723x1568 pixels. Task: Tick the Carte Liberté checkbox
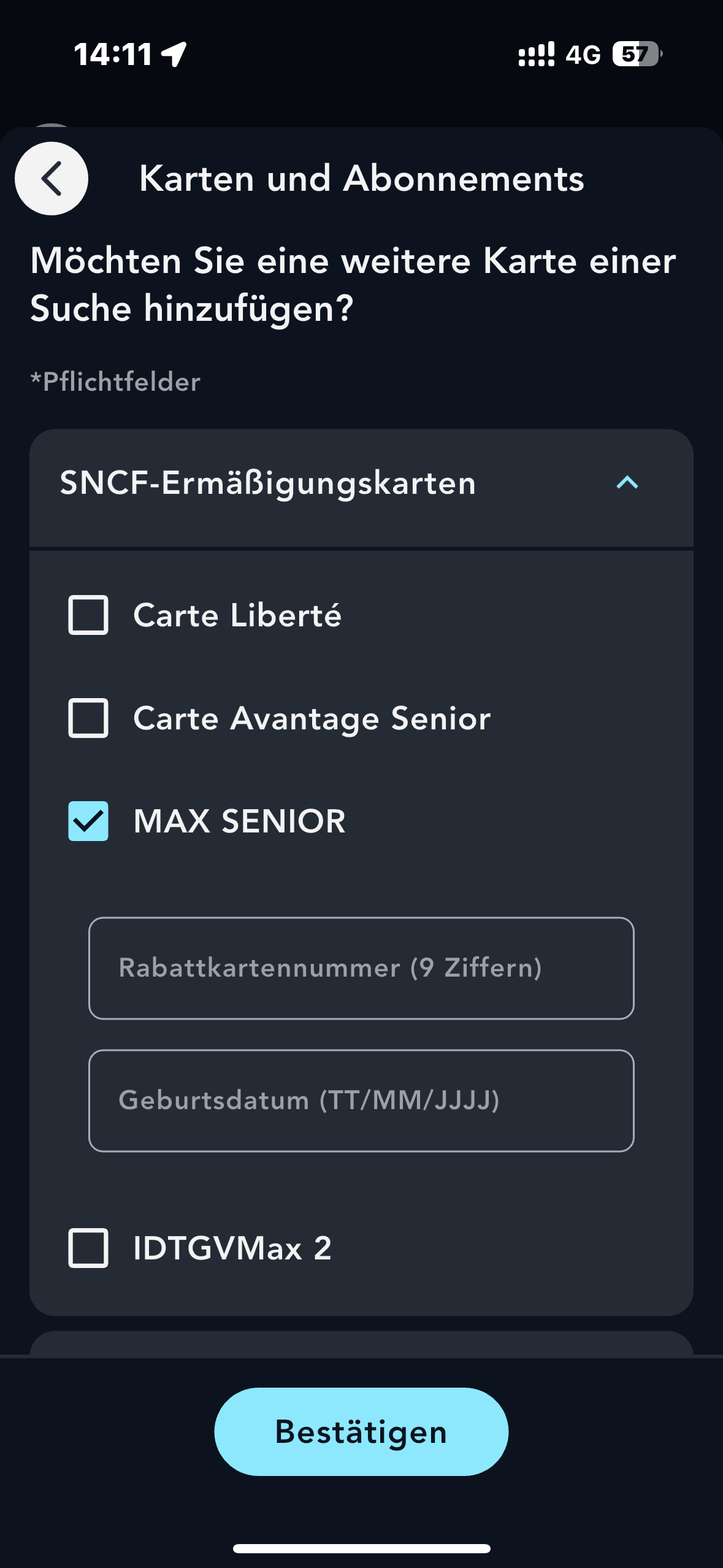point(88,615)
